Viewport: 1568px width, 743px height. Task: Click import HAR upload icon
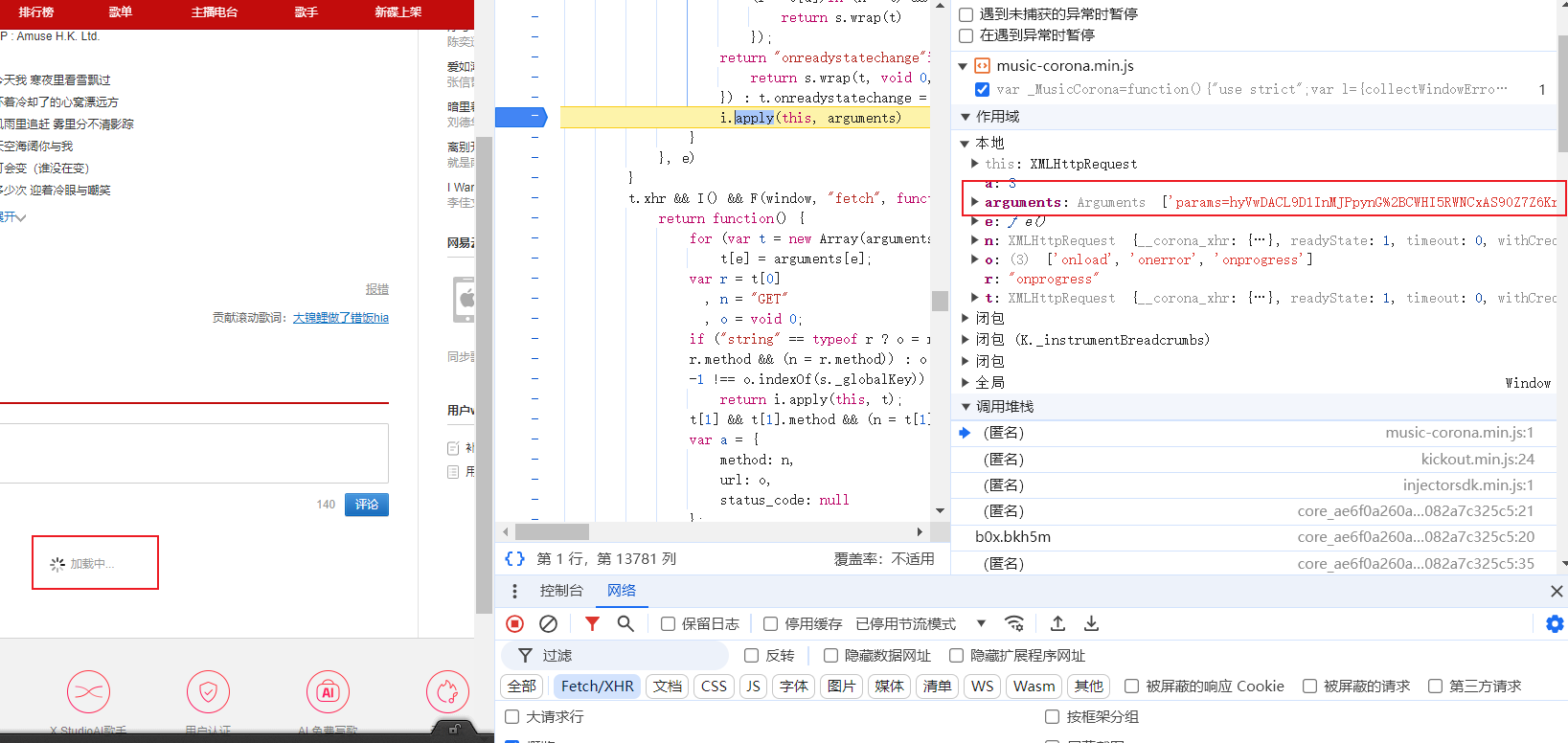[x=1057, y=623]
